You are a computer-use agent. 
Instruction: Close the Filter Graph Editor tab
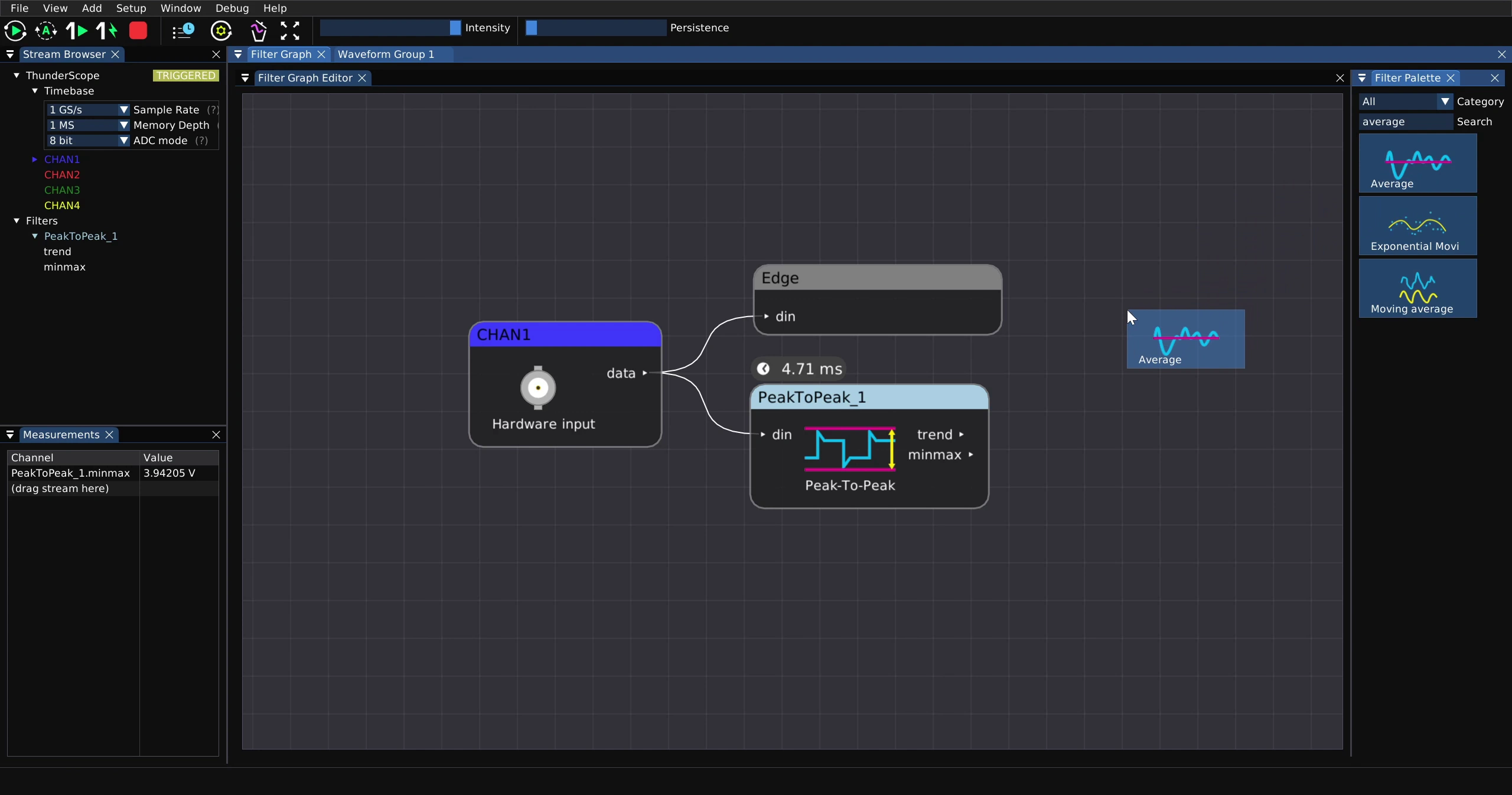coord(362,78)
